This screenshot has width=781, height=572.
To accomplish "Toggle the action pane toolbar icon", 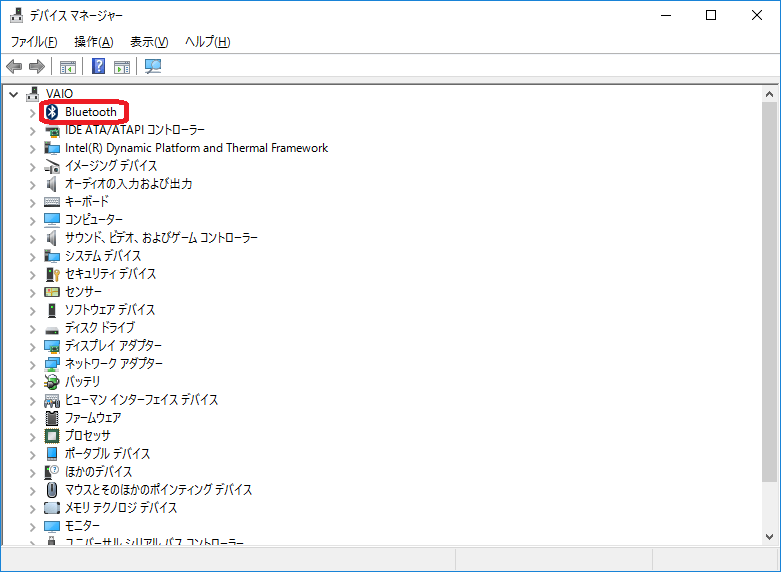I will point(122,66).
